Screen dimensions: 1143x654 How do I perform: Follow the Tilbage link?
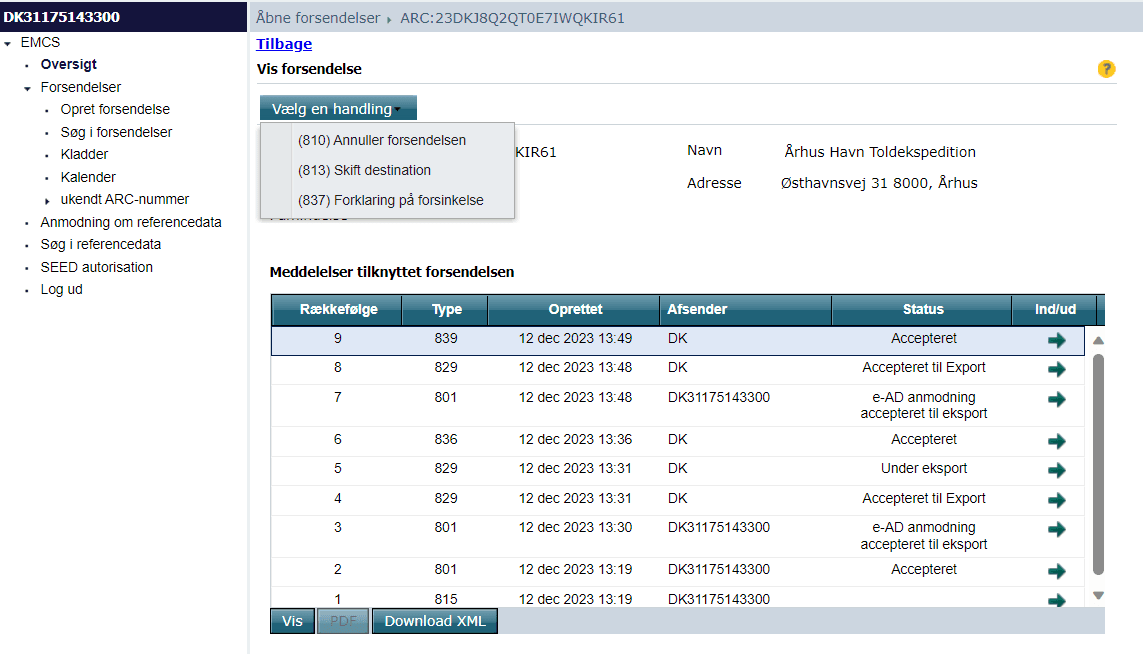pos(284,44)
